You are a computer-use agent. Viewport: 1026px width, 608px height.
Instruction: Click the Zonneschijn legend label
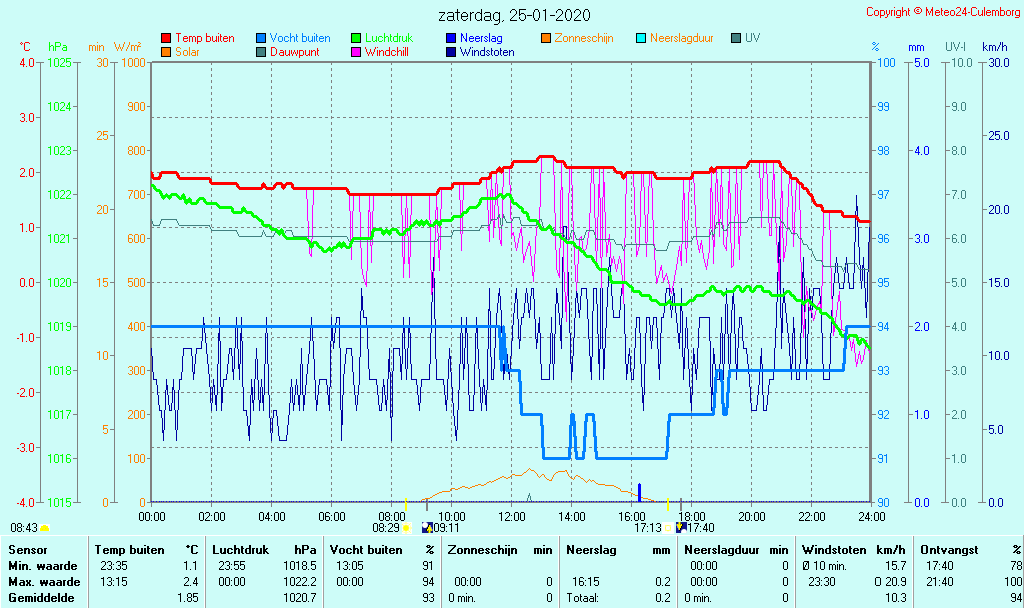tap(584, 39)
